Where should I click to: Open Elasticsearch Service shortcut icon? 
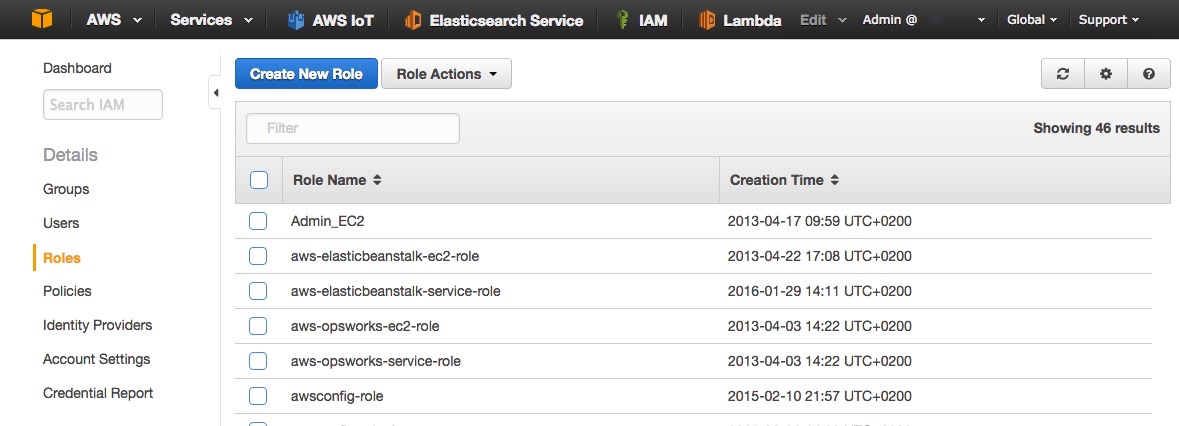click(x=413, y=20)
